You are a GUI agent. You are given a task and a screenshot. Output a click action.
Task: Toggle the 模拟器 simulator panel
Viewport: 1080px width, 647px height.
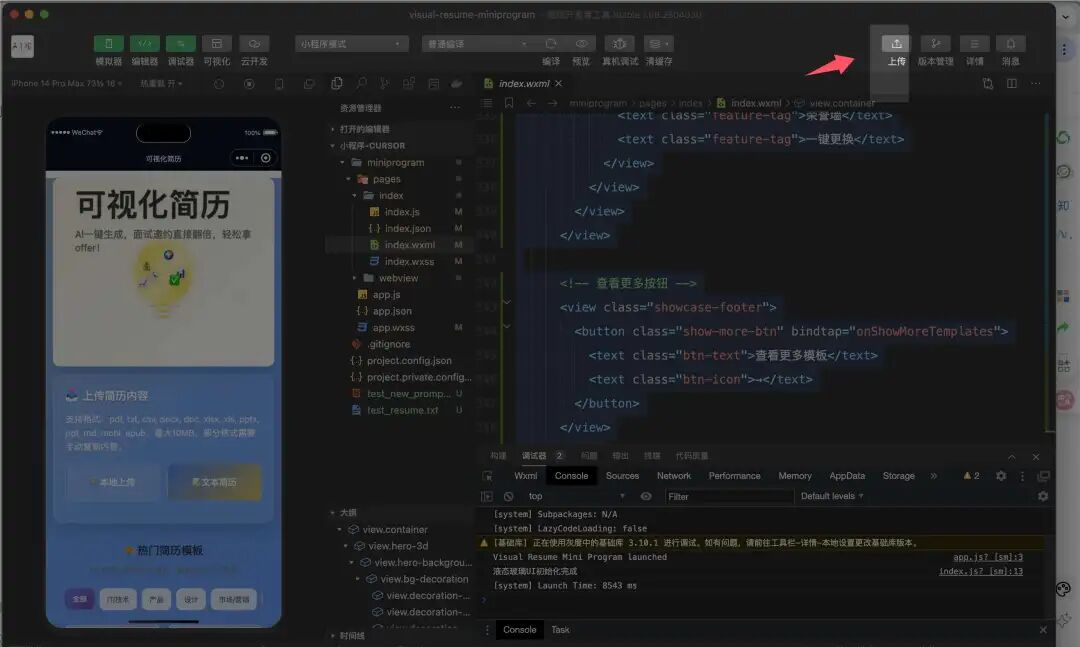[109, 44]
